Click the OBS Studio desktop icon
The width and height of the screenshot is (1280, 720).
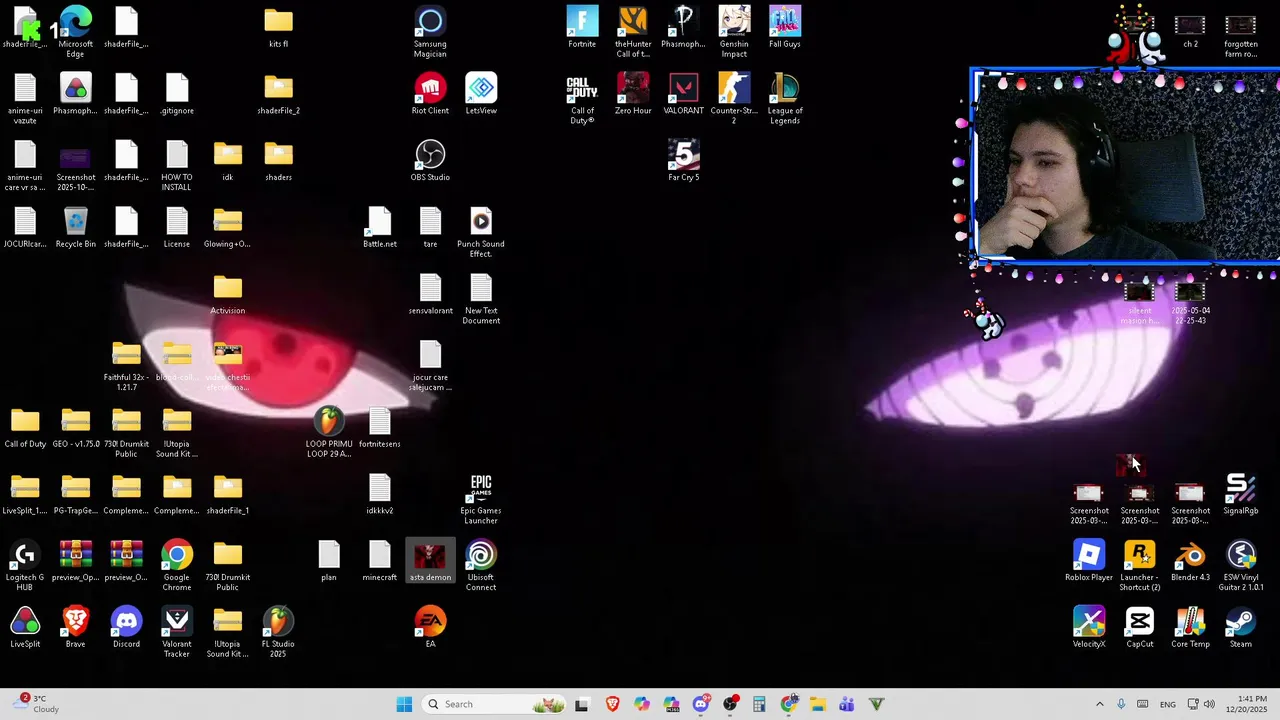[x=430, y=161]
